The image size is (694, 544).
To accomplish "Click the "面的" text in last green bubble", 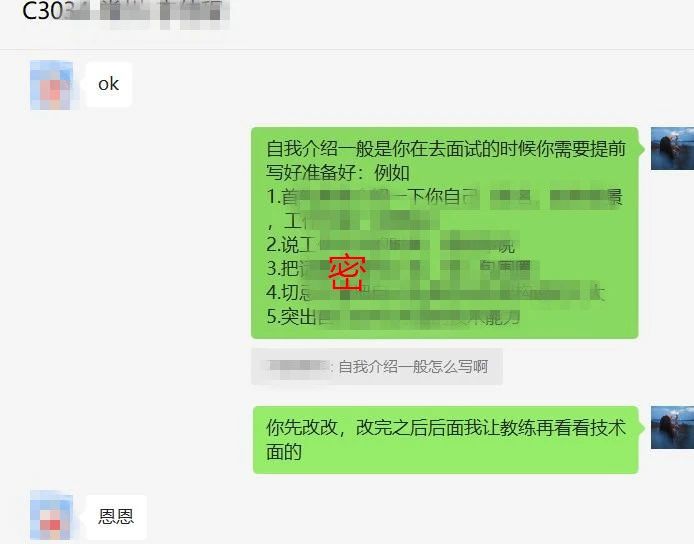I will 284,451.
